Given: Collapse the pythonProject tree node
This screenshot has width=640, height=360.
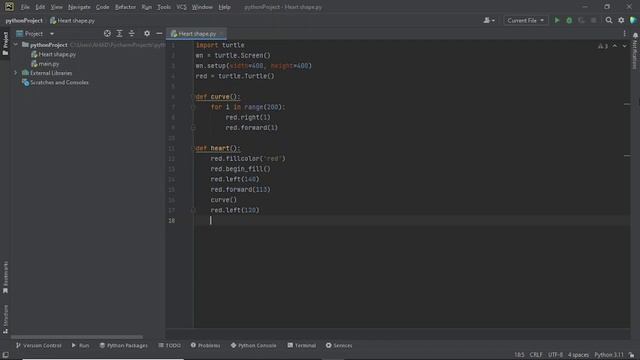Looking at the screenshot, I should [16, 44].
